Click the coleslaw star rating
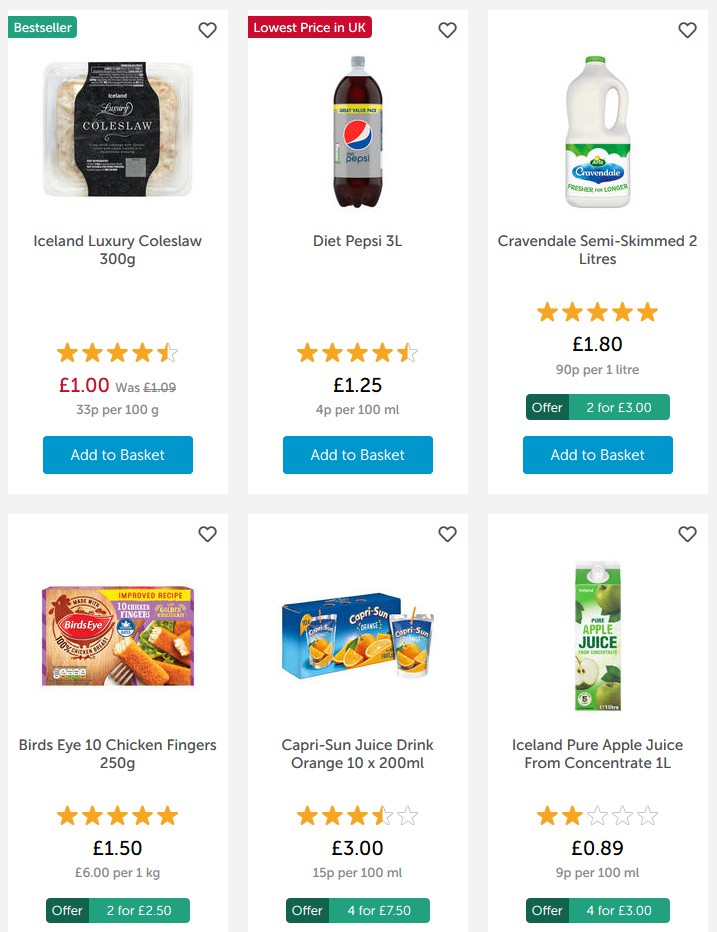The image size is (717, 932). click(x=117, y=352)
